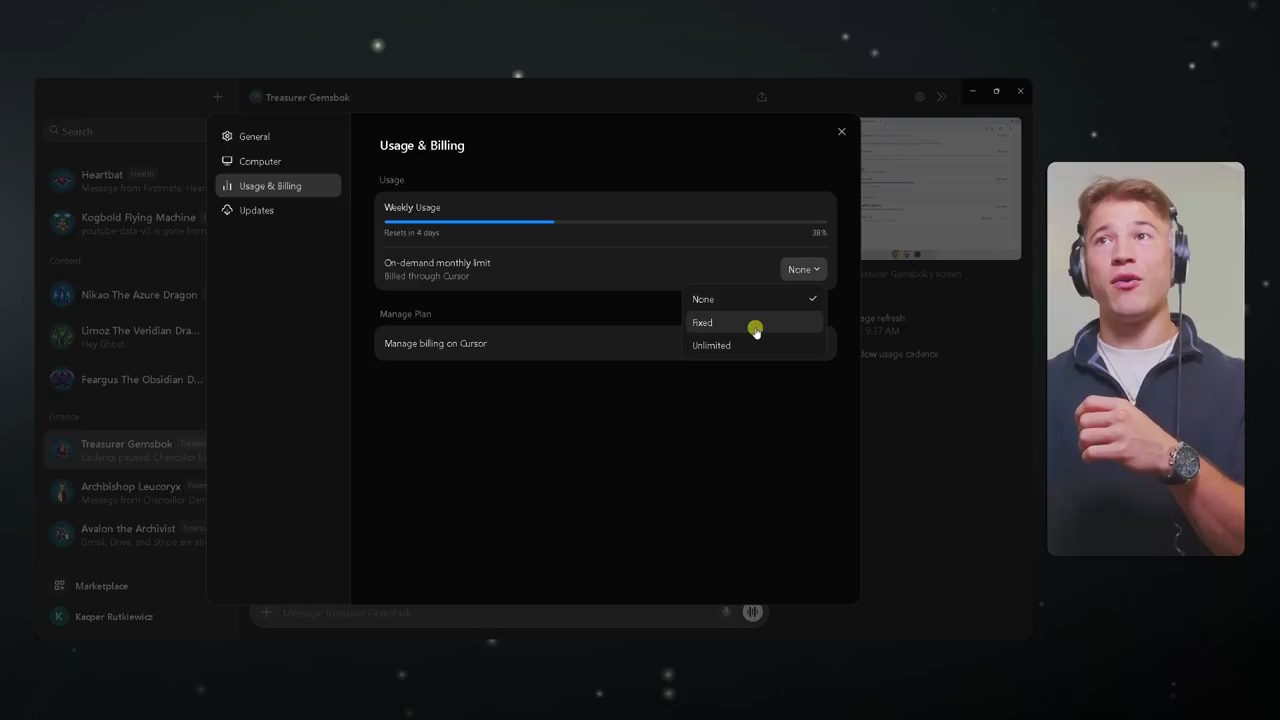The image size is (1280, 720).
Task: Click the plus icon above the search box
Action: point(217,97)
